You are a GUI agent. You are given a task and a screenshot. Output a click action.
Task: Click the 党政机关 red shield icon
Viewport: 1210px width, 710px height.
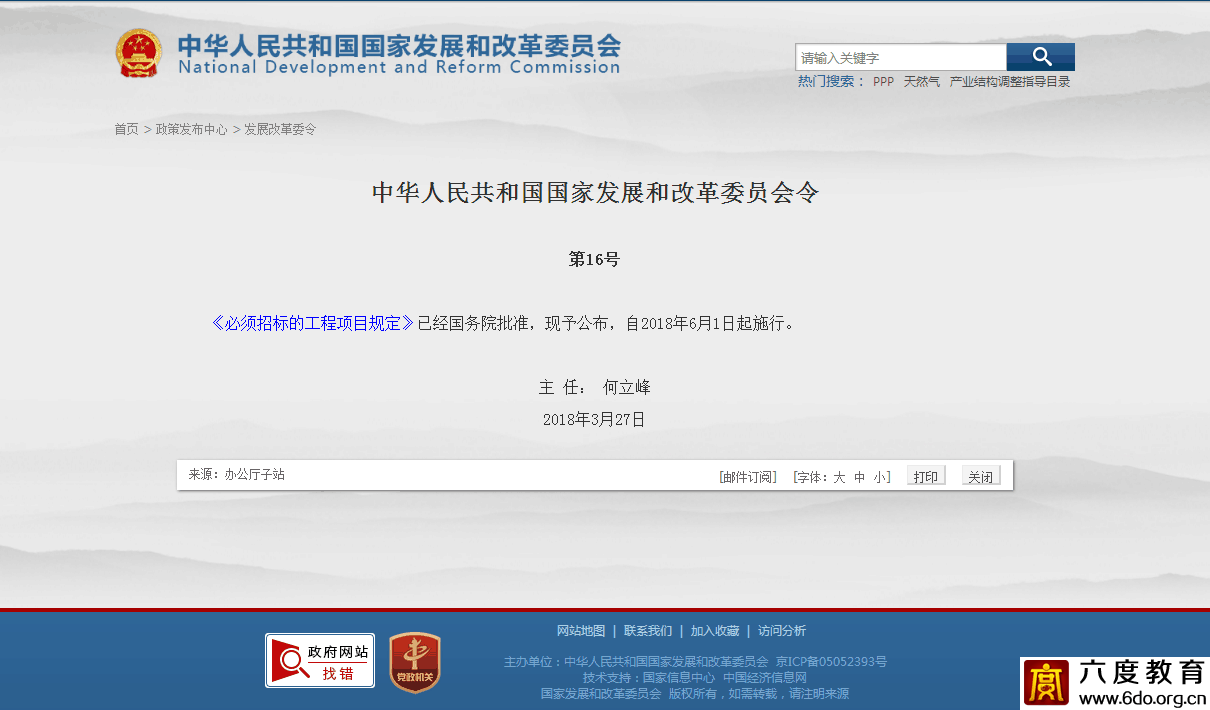(x=414, y=662)
